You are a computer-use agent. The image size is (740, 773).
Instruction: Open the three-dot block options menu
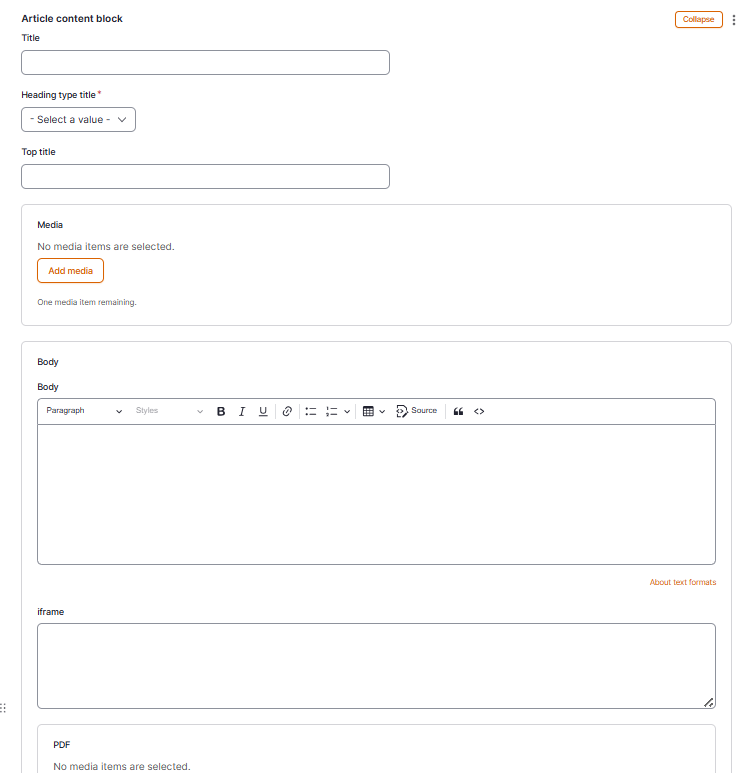pyautogui.click(x=734, y=19)
